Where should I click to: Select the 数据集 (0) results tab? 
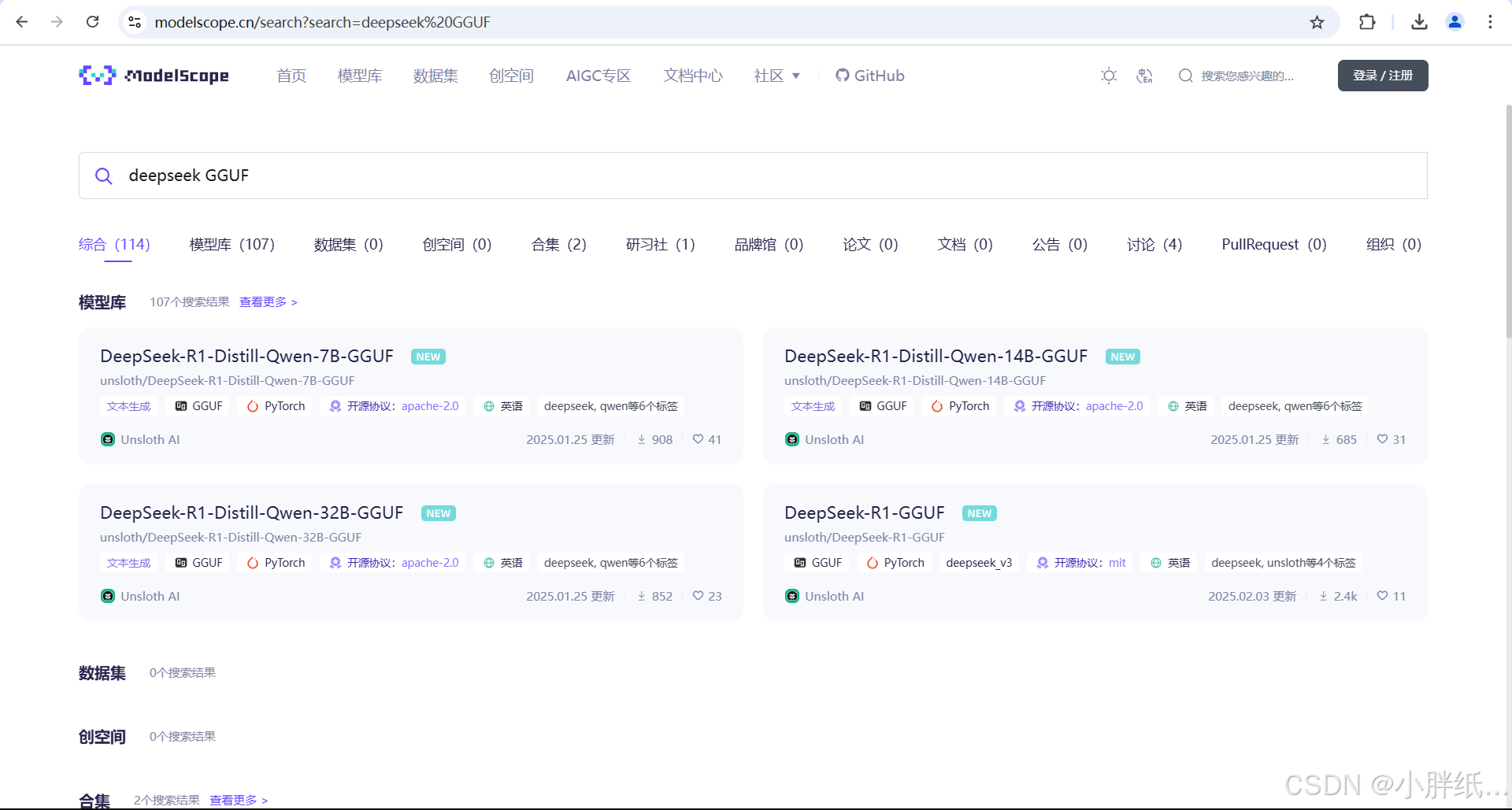click(349, 245)
